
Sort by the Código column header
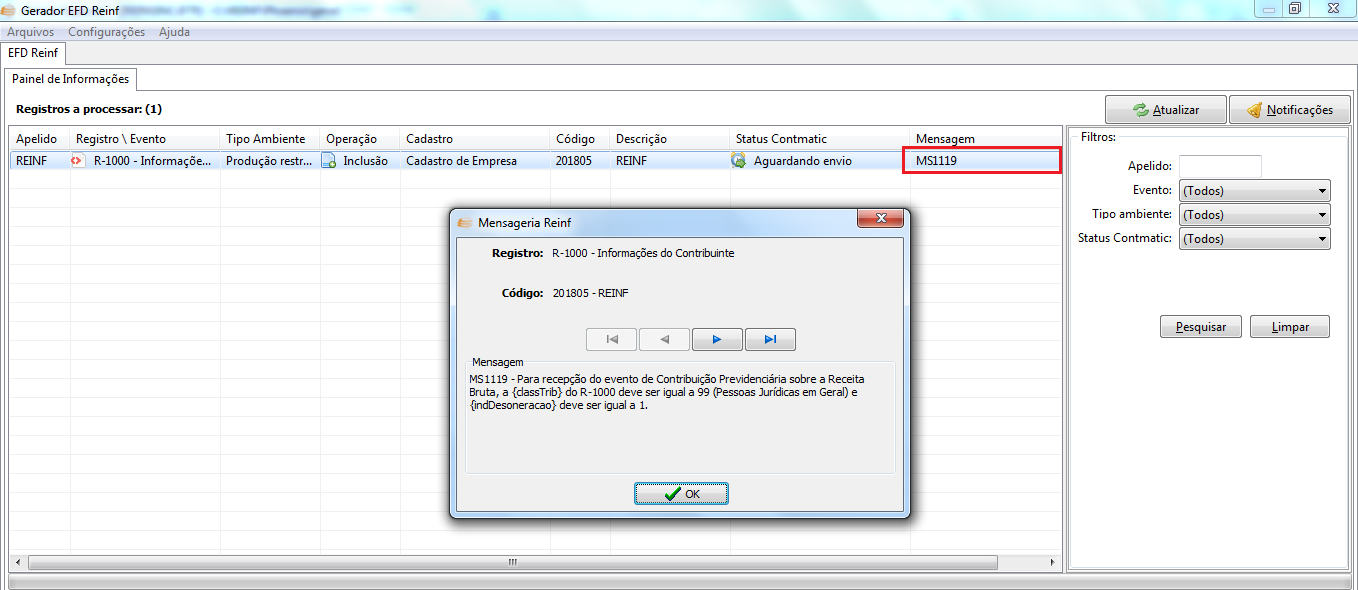pos(580,139)
